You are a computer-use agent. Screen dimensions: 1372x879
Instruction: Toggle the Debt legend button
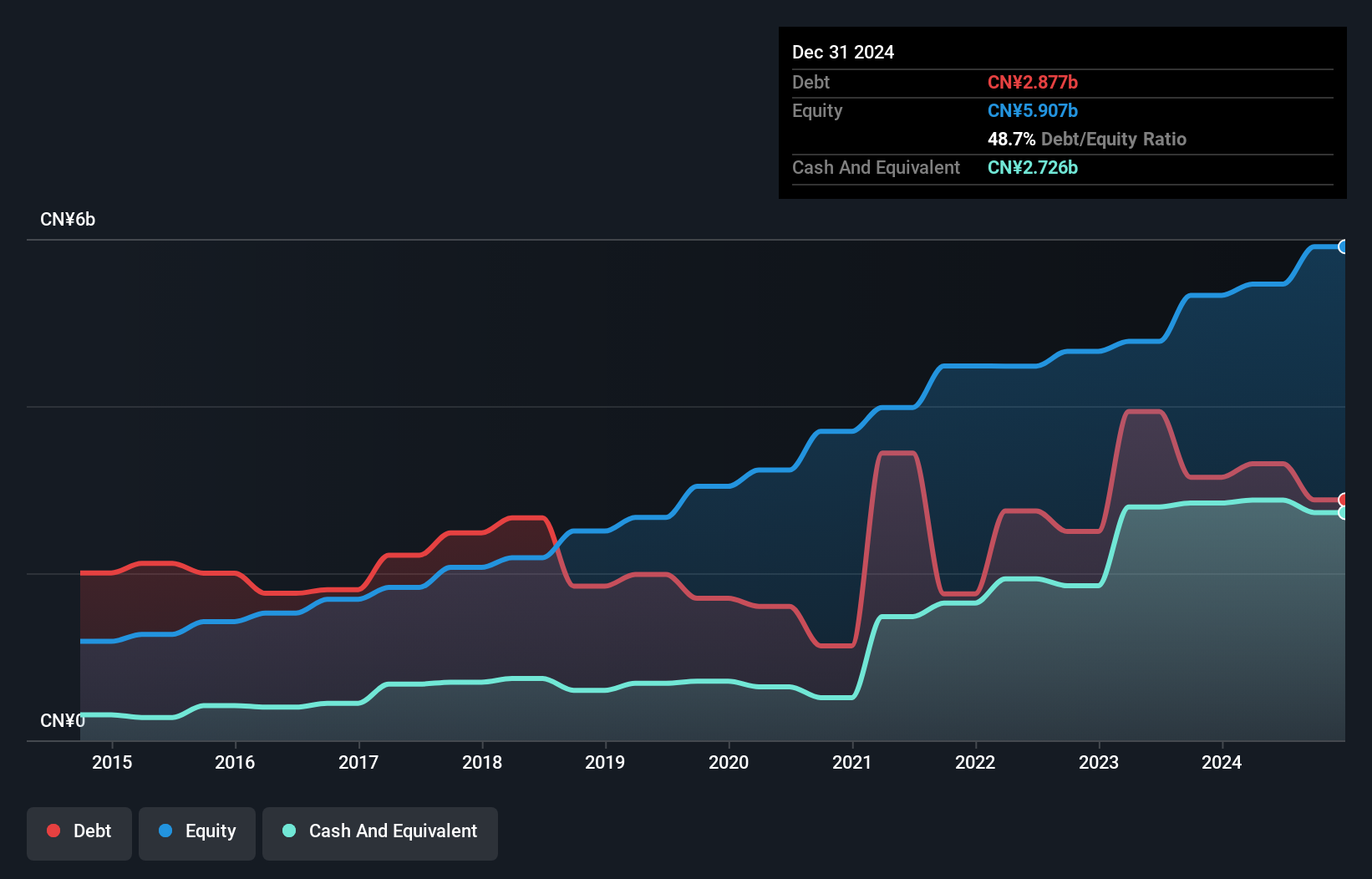coord(79,833)
